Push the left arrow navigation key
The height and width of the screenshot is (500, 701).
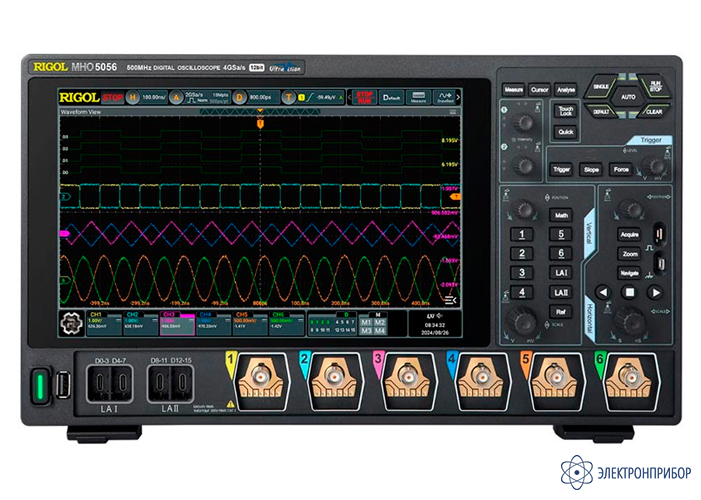(603, 292)
